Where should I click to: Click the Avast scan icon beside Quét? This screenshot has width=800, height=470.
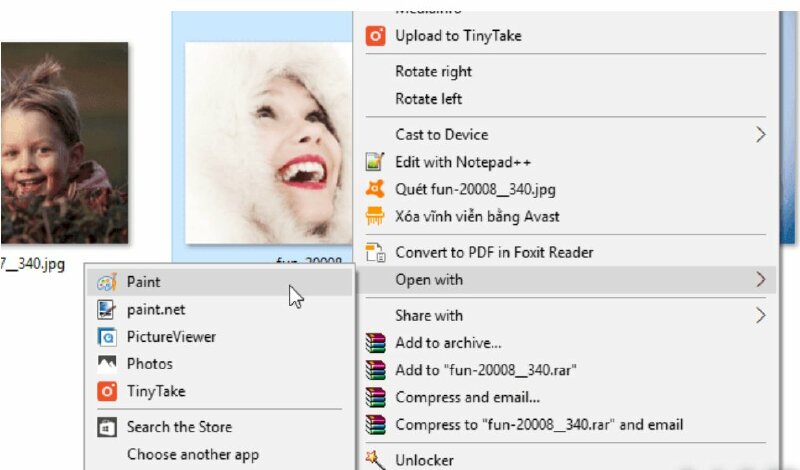point(375,189)
